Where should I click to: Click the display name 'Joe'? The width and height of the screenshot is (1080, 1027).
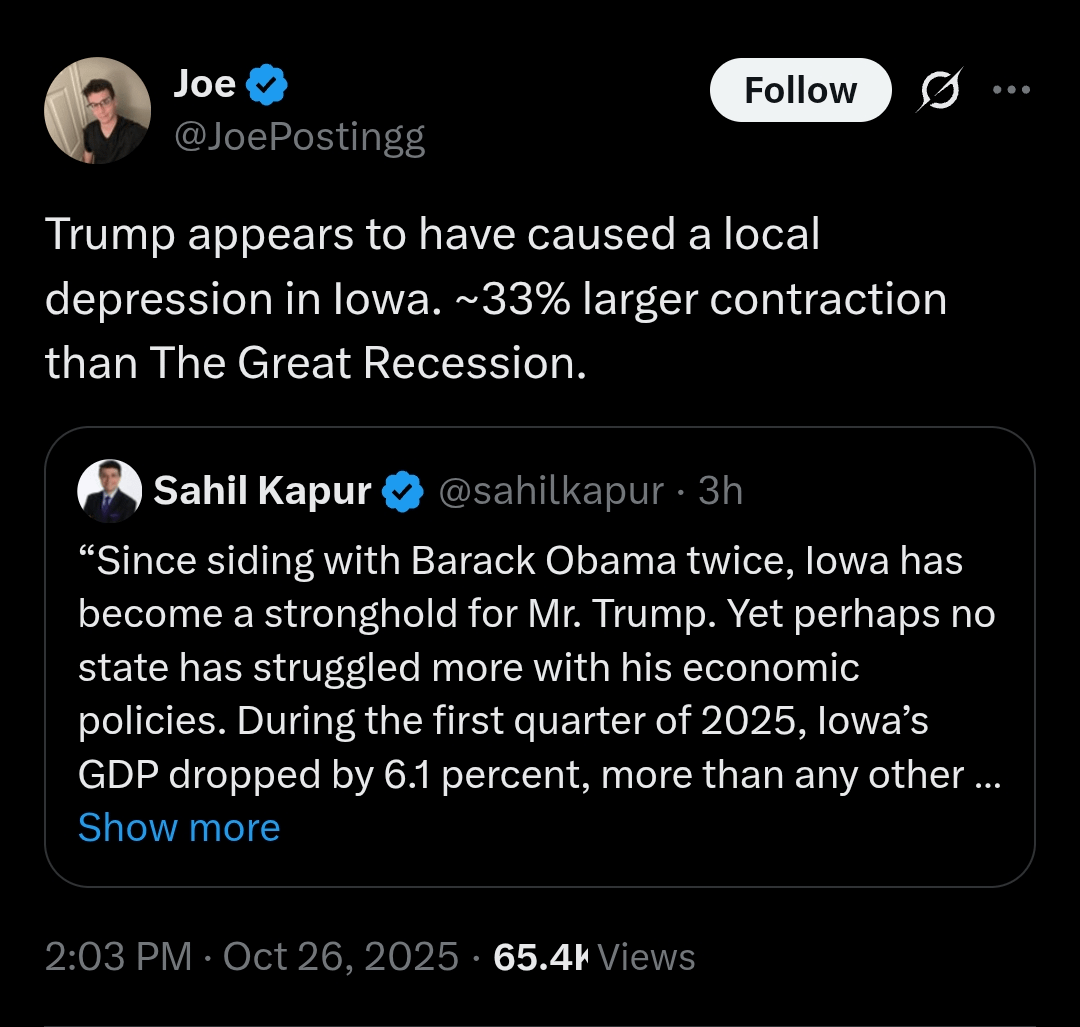click(x=203, y=85)
